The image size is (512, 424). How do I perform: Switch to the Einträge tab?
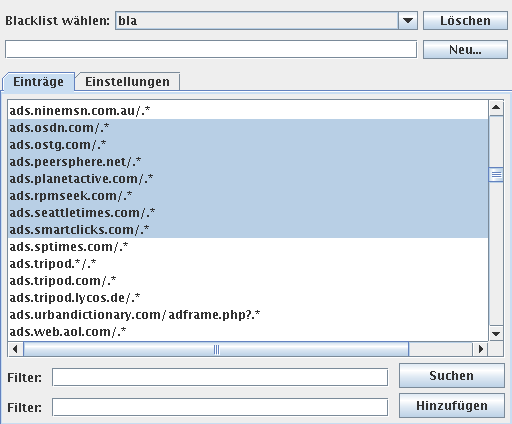38,82
